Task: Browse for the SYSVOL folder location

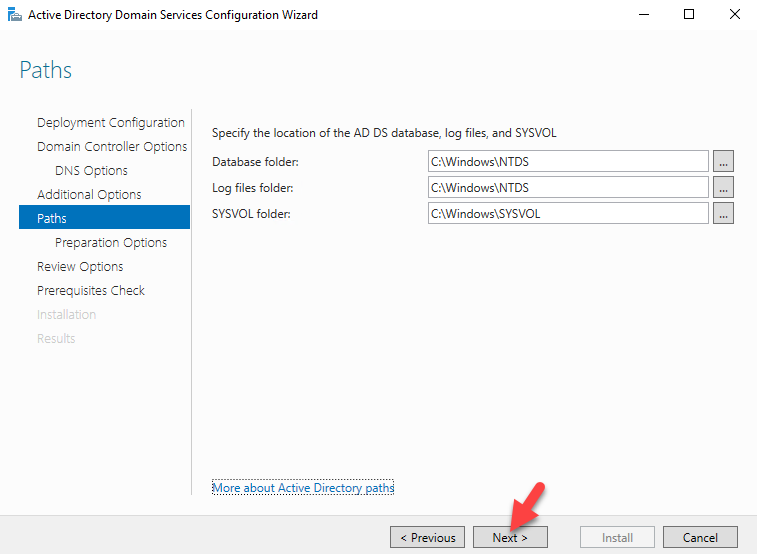Action: 723,214
